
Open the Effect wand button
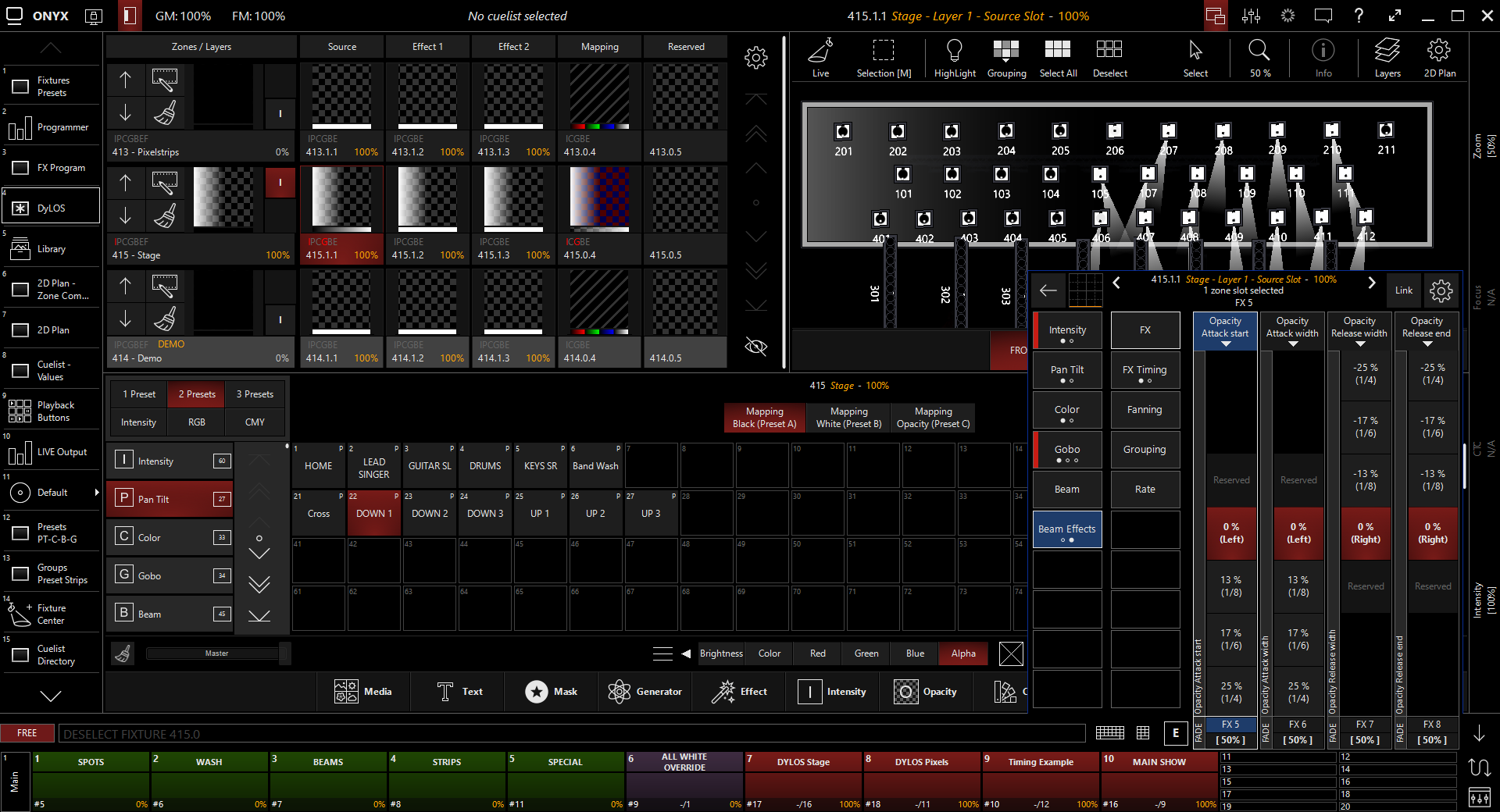coord(739,692)
